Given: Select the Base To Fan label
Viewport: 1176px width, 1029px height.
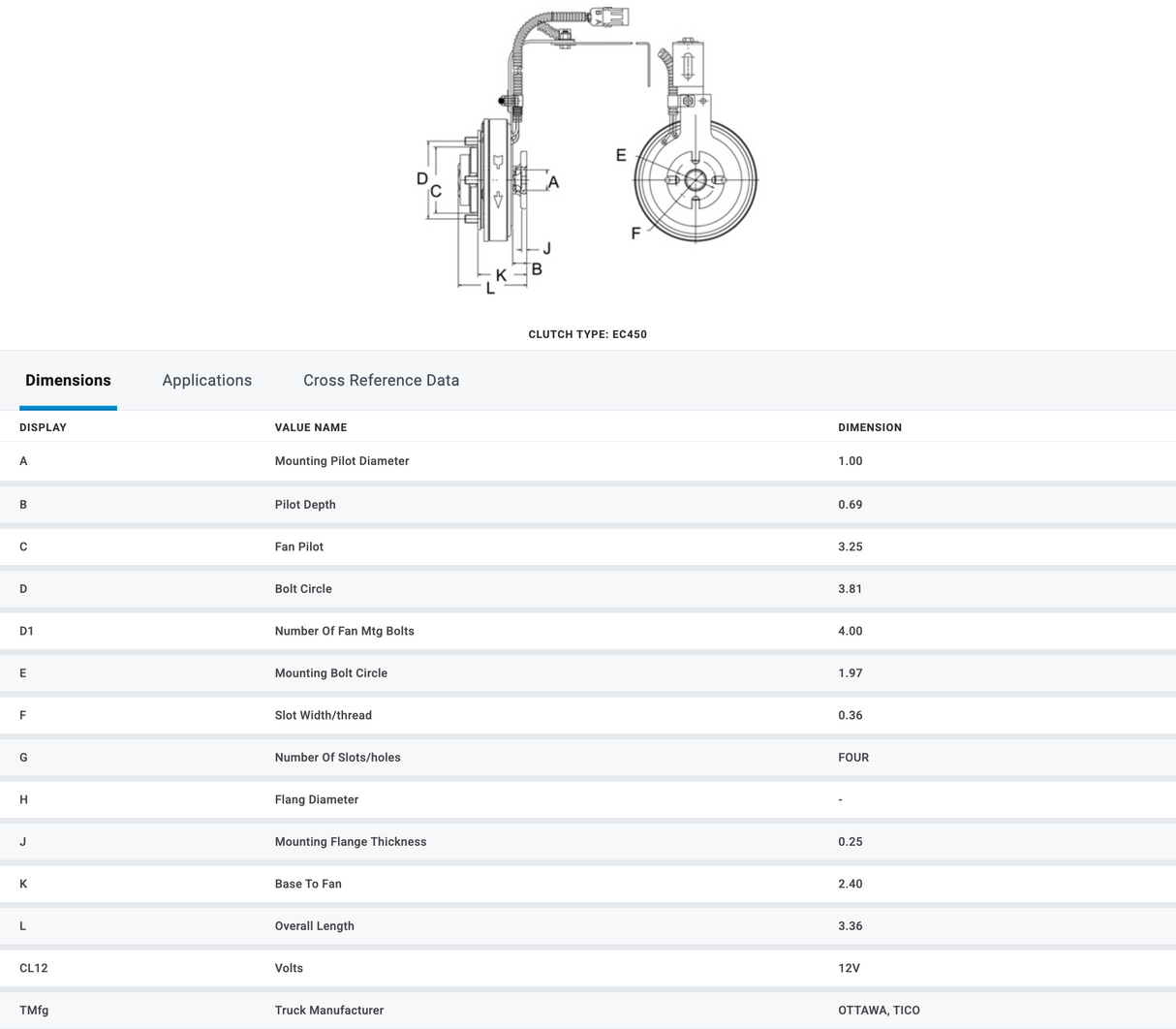Looking at the screenshot, I should (x=308, y=884).
